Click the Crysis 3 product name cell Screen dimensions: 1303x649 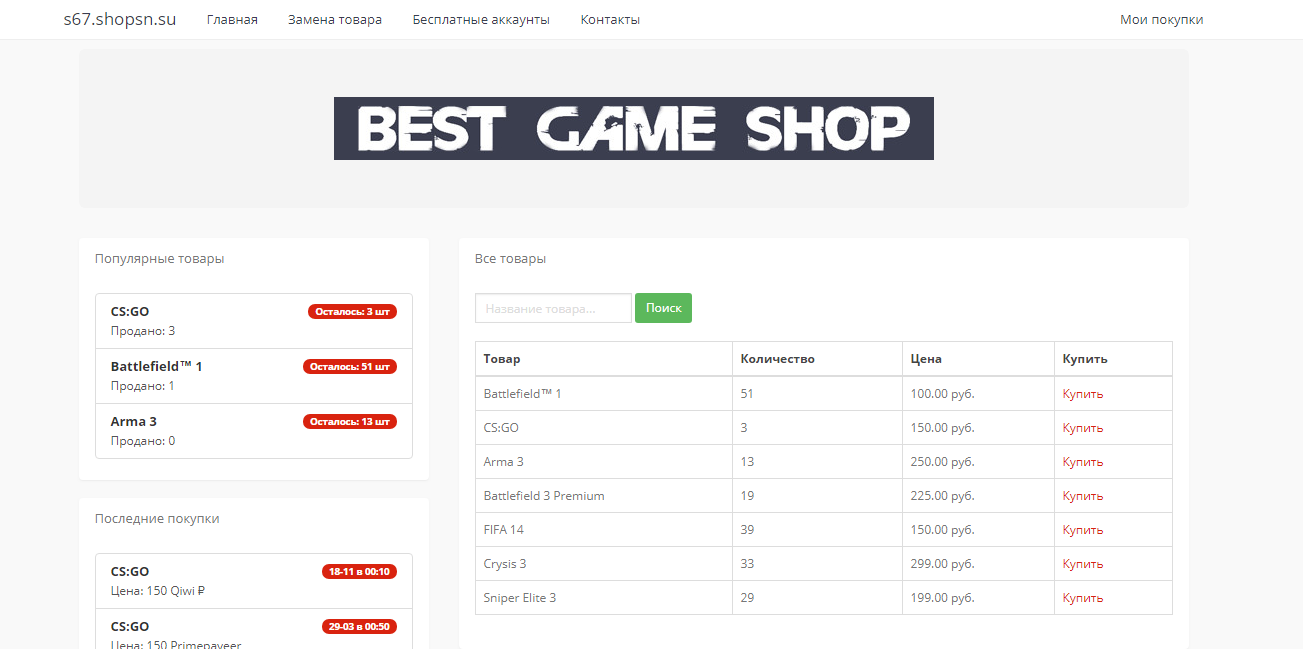(604, 564)
